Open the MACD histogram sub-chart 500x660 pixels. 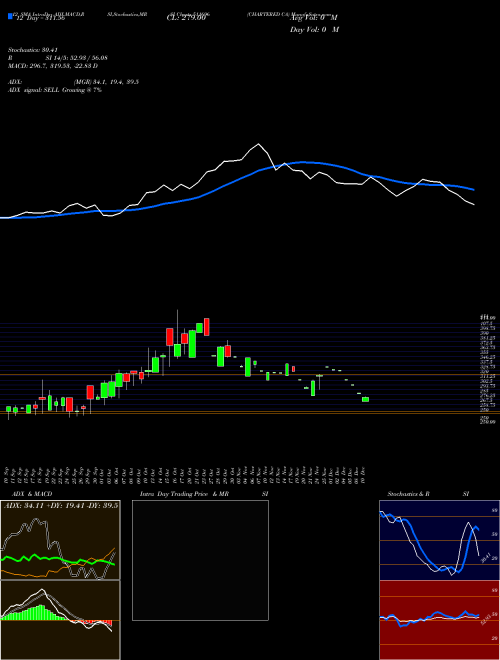click(x=60, y=620)
